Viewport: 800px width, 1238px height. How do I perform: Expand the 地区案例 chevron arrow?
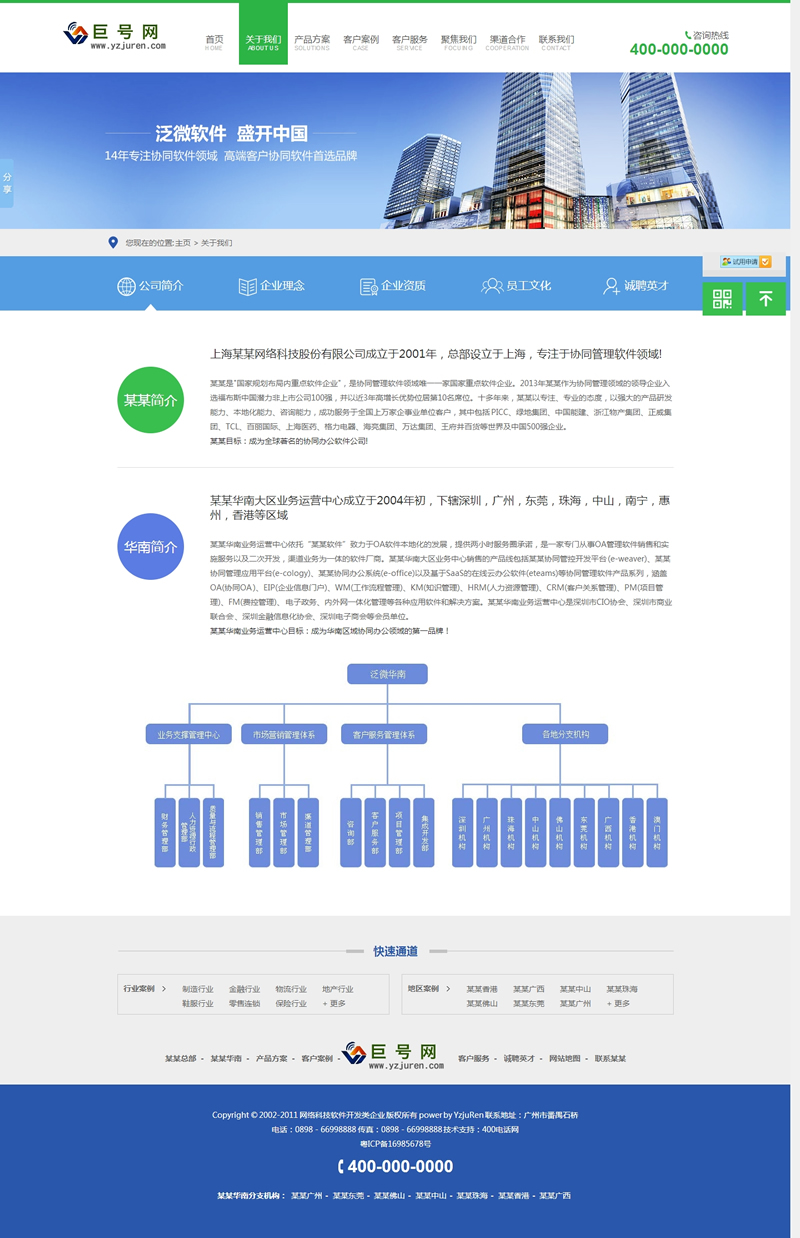click(x=446, y=989)
